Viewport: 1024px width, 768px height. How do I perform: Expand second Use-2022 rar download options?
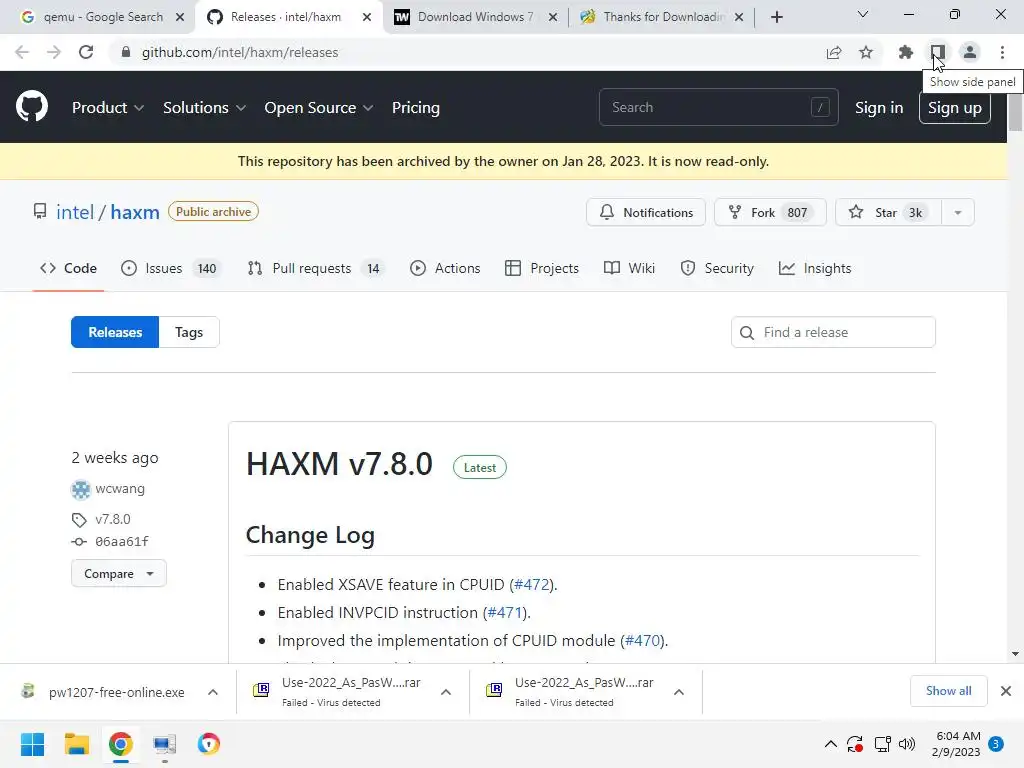pyautogui.click(x=679, y=692)
